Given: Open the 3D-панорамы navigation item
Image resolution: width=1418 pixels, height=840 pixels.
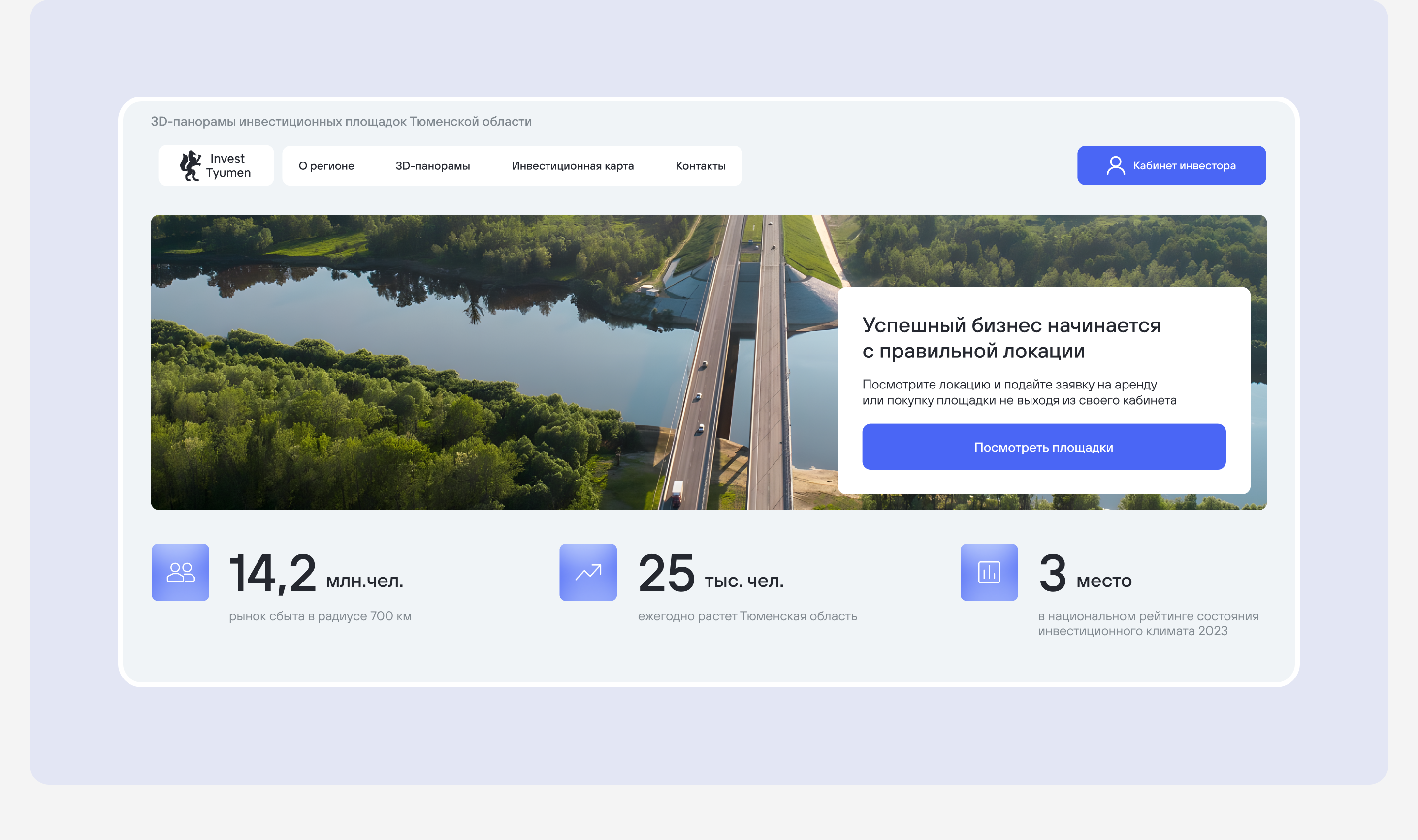Looking at the screenshot, I should (432, 166).
